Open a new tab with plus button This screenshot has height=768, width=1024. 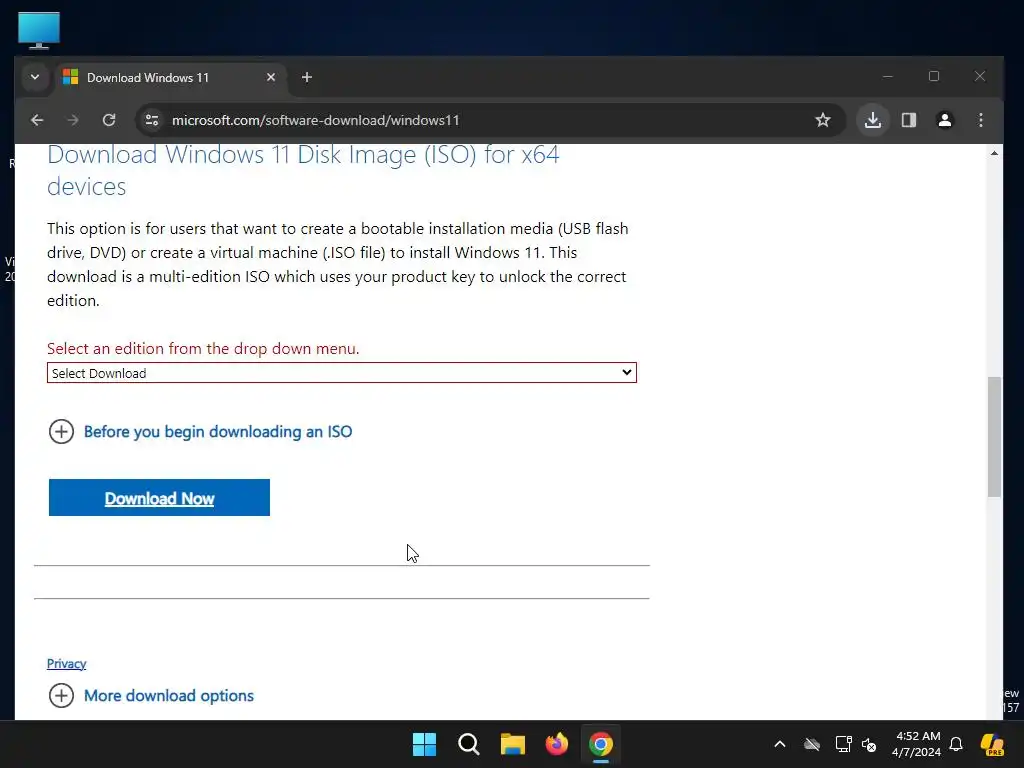[307, 78]
